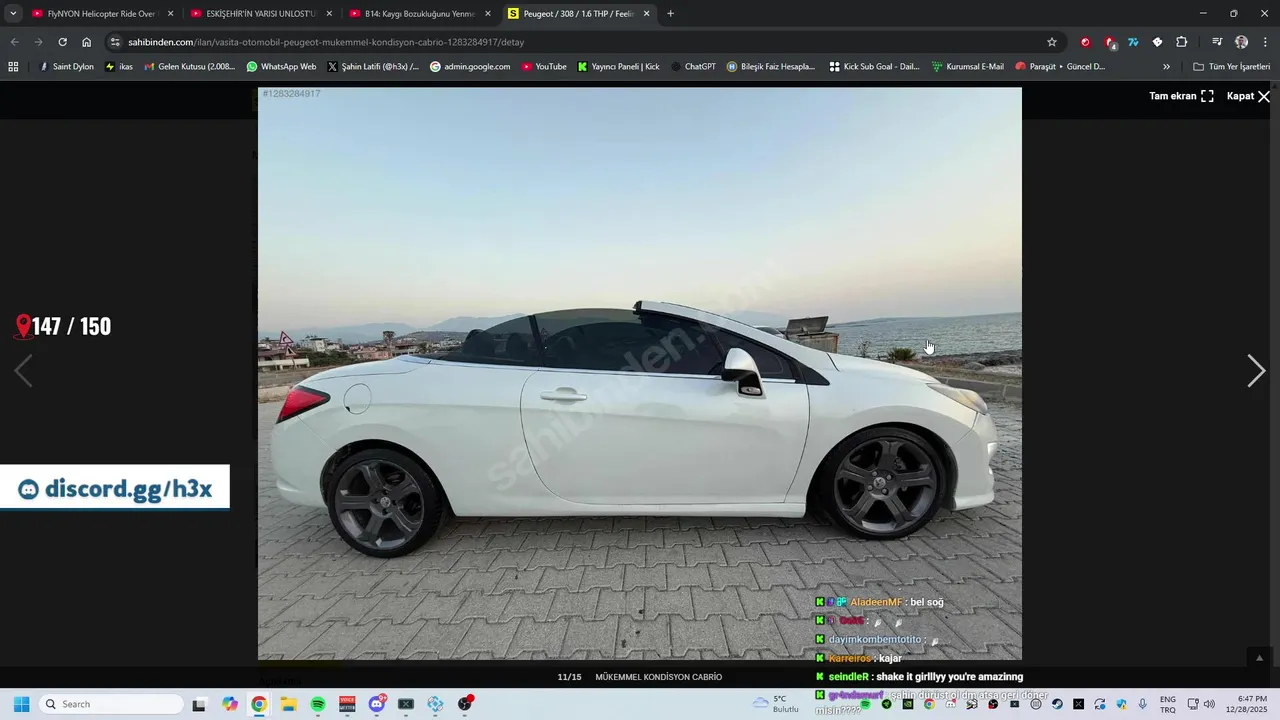The width and height of the screenshot is (1280, 720).
Task: Close the Peugeot 308 tab
Action: click(x=646, y=14)
